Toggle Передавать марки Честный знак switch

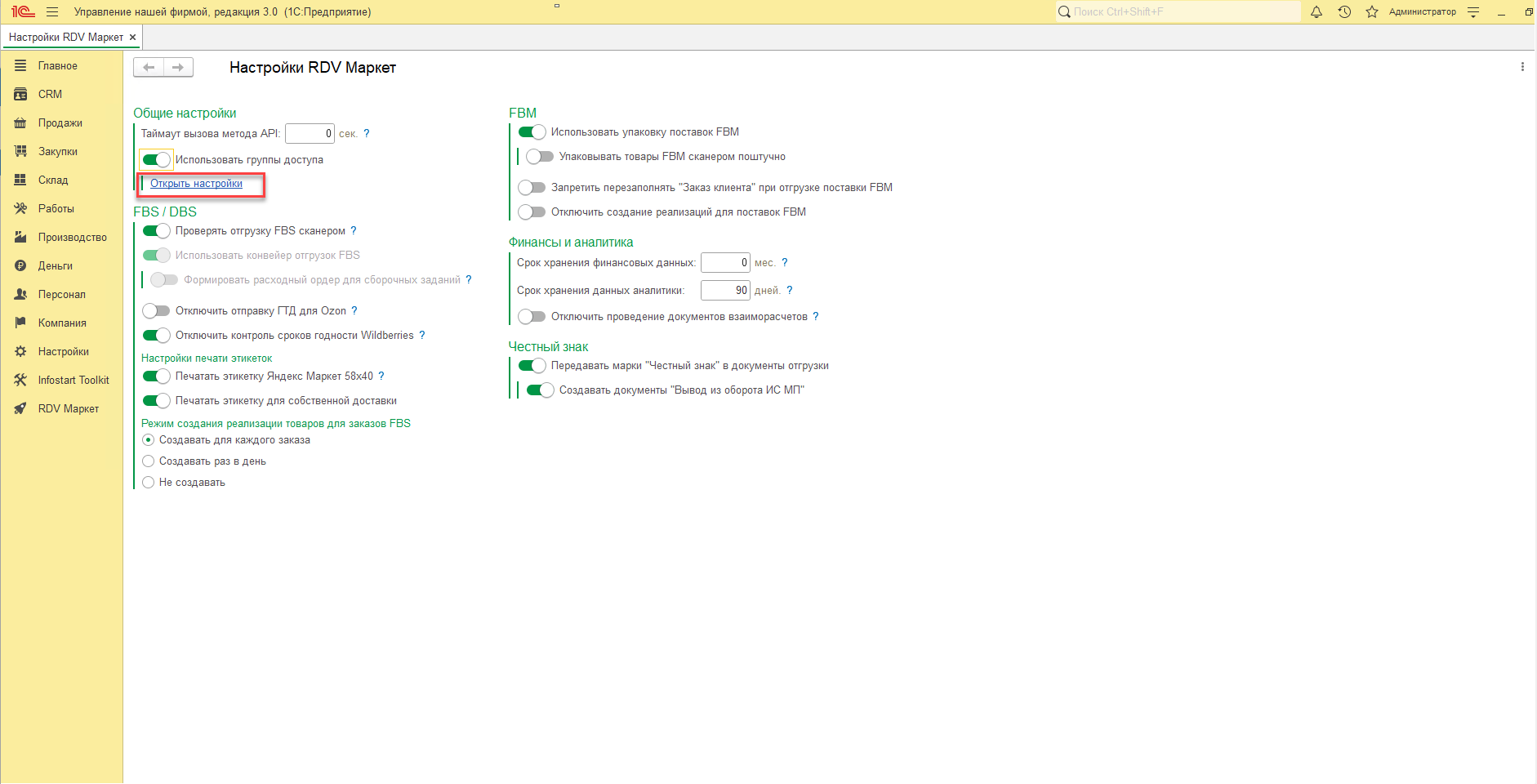pos(532,366)
